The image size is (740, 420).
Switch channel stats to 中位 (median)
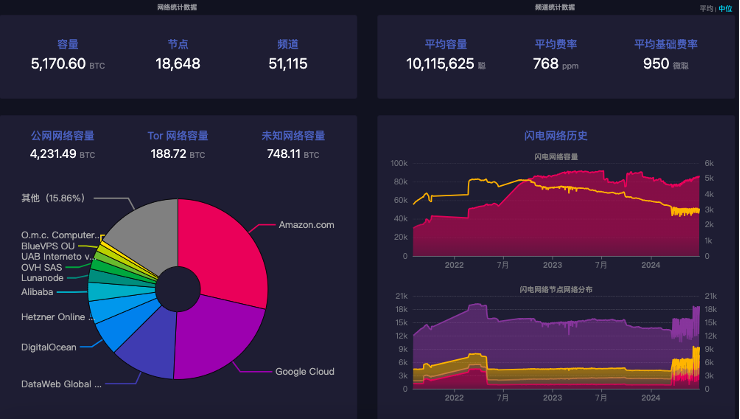tap(725, 7)
